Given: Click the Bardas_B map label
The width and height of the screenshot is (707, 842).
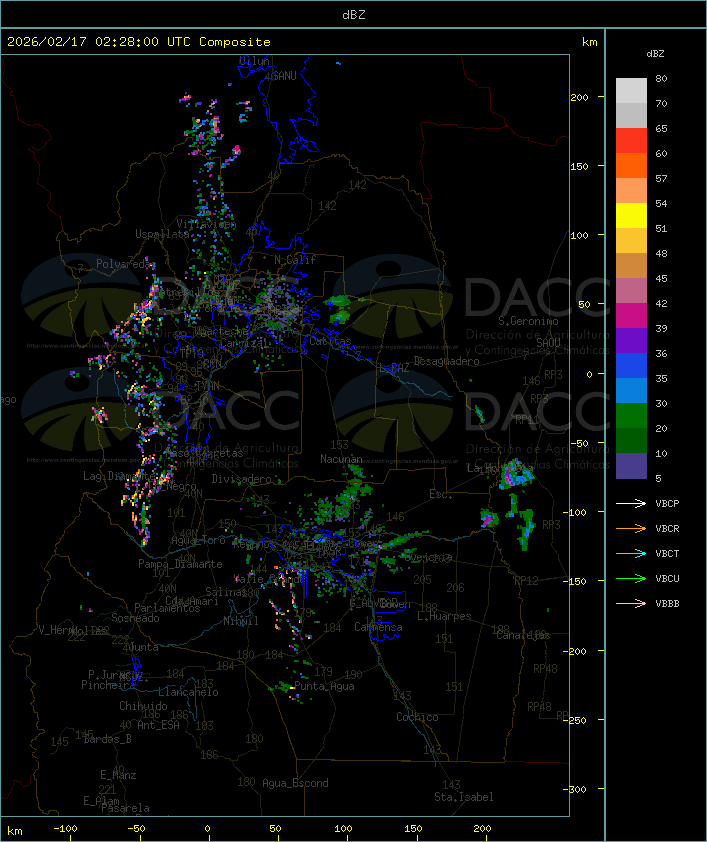Looking at the screenshot, I should coord(107,739).
